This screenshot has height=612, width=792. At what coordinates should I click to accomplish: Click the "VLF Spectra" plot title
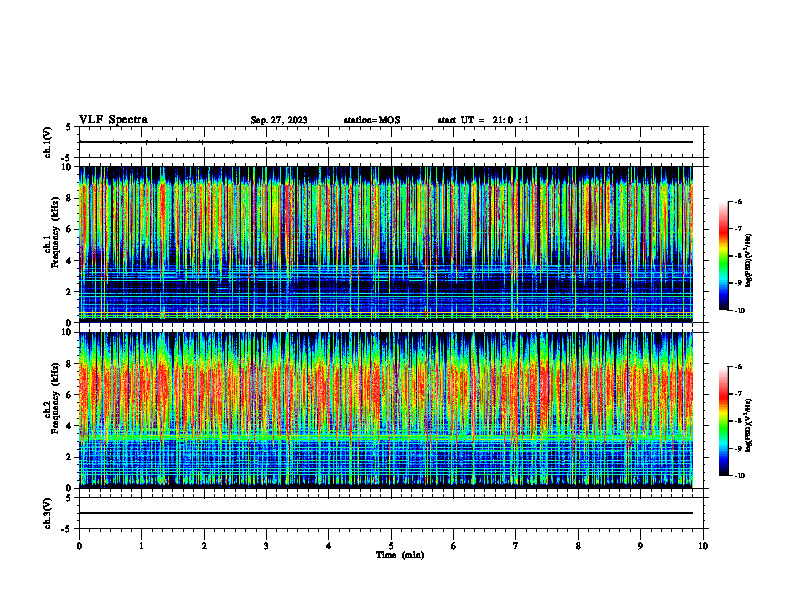[113, 120]
